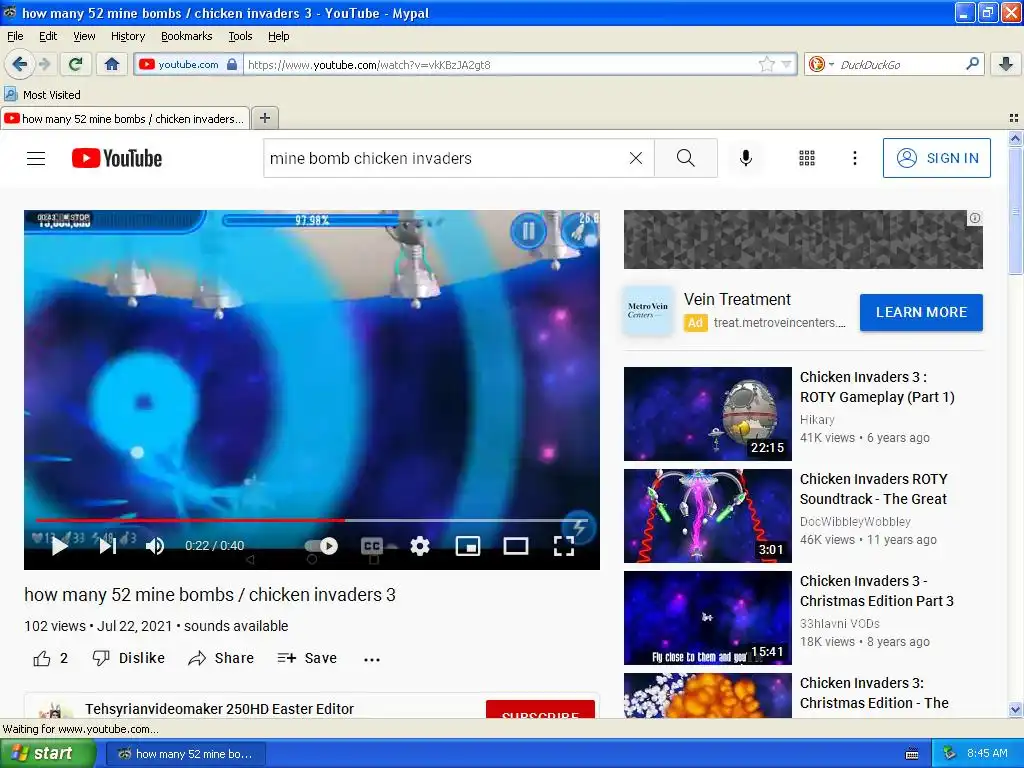The width and height of the screenshot is (1024, 768).
Task: Click the Dislike button
Action: point(128,658)
